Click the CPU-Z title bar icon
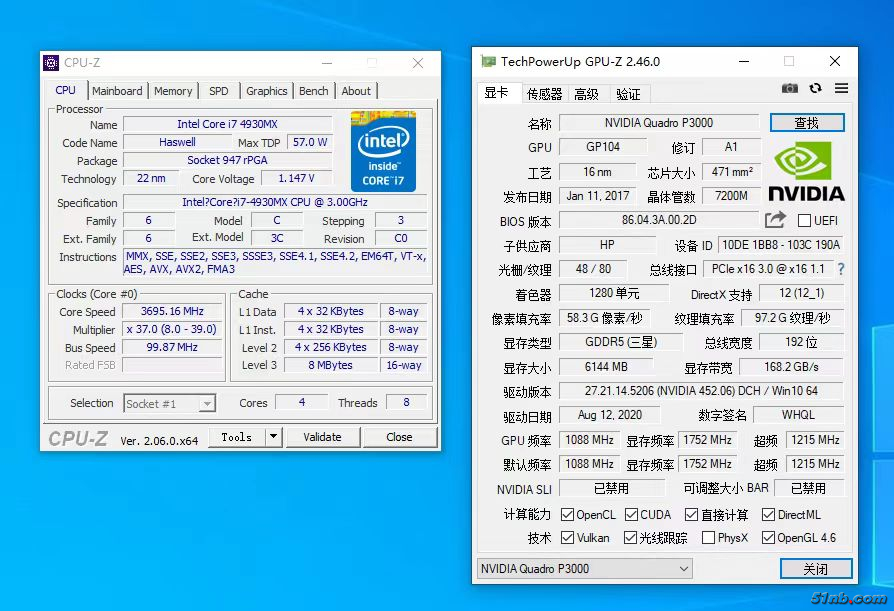The height and width of the screenshot is (611, 894). [51, 63]
